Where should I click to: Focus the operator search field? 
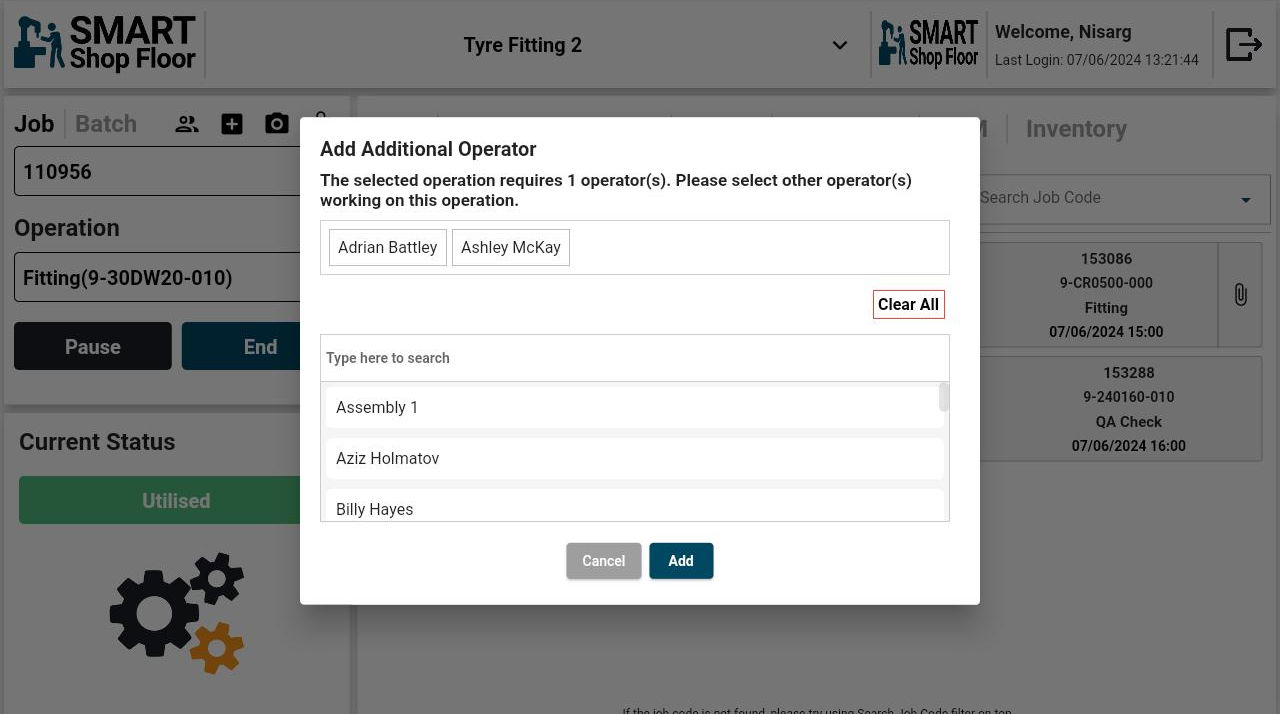pos(634,358)
